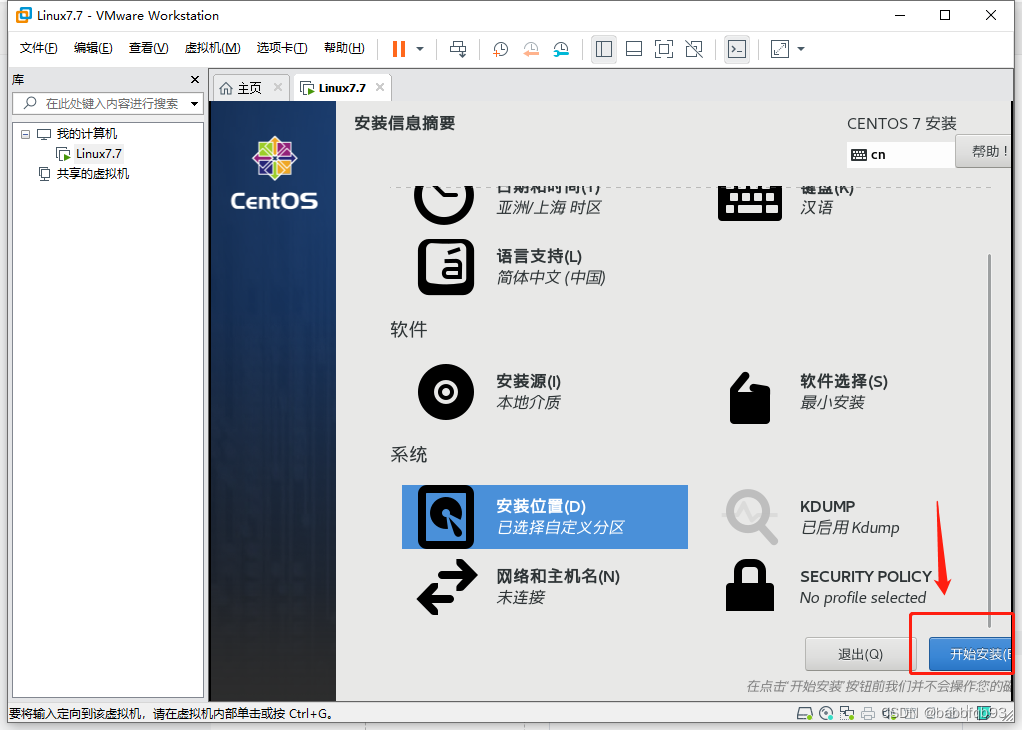
Task: Open the date and time clock icon
Action: point(444,204)
